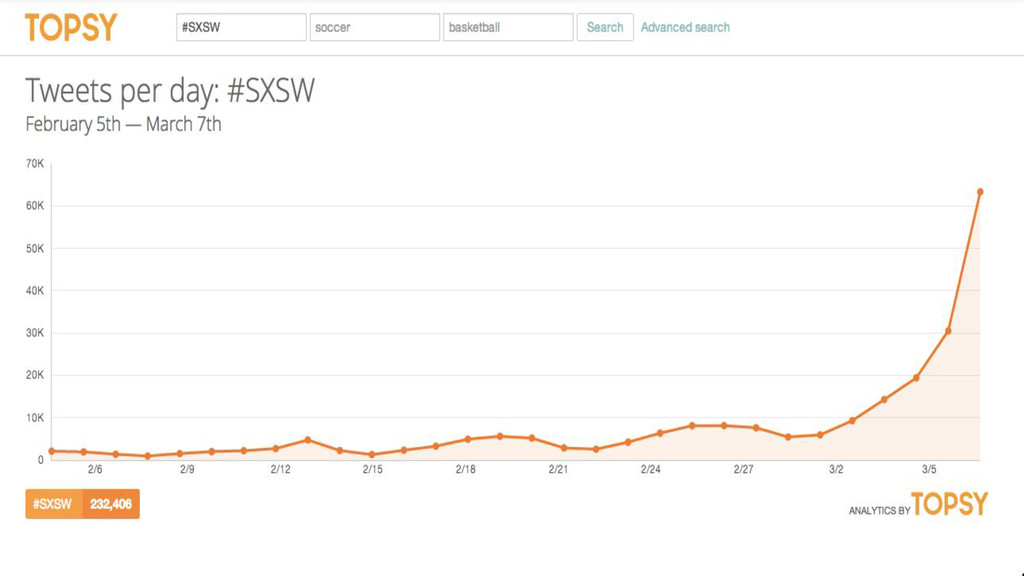Select the first data point at chart start
Viewport: 1024px width, 576px height.
pyautogui.click(x=52, y=451)
